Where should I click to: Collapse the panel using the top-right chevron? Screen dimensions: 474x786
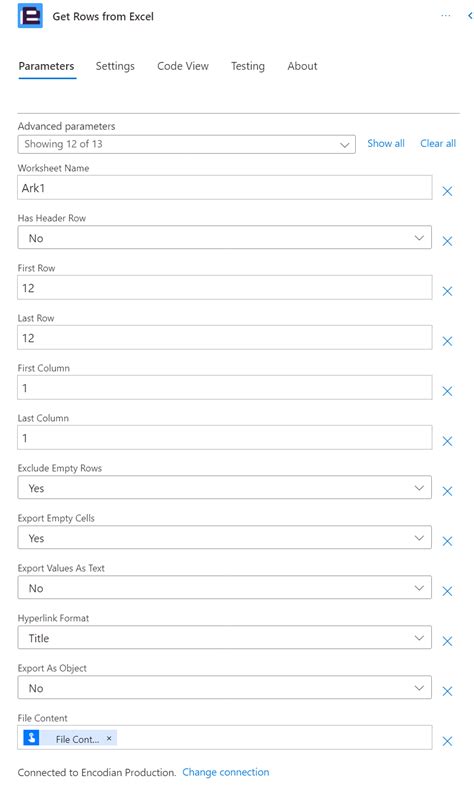tap(470, 16)
